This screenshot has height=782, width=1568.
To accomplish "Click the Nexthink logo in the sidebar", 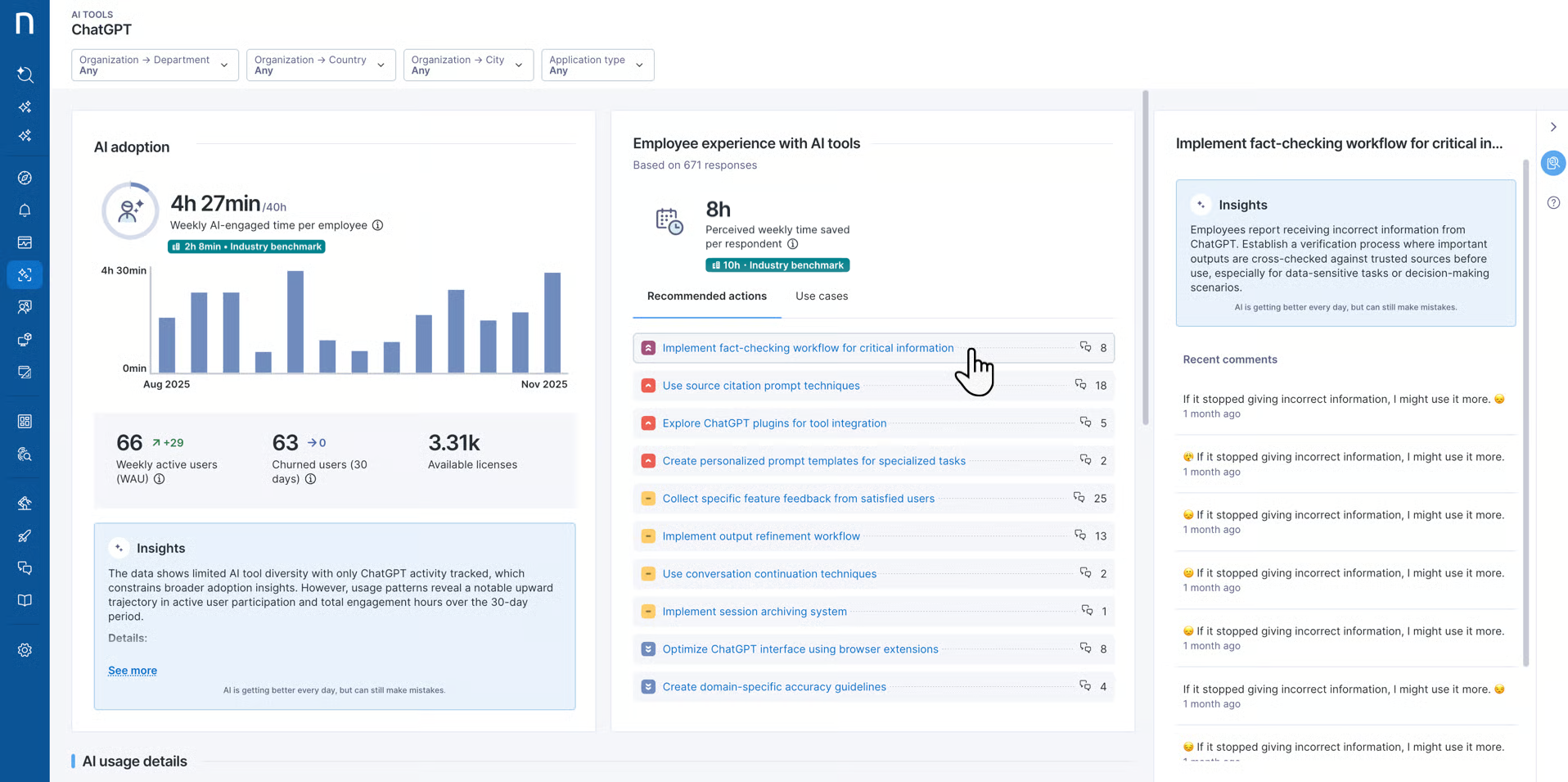I will click(25, 23).
